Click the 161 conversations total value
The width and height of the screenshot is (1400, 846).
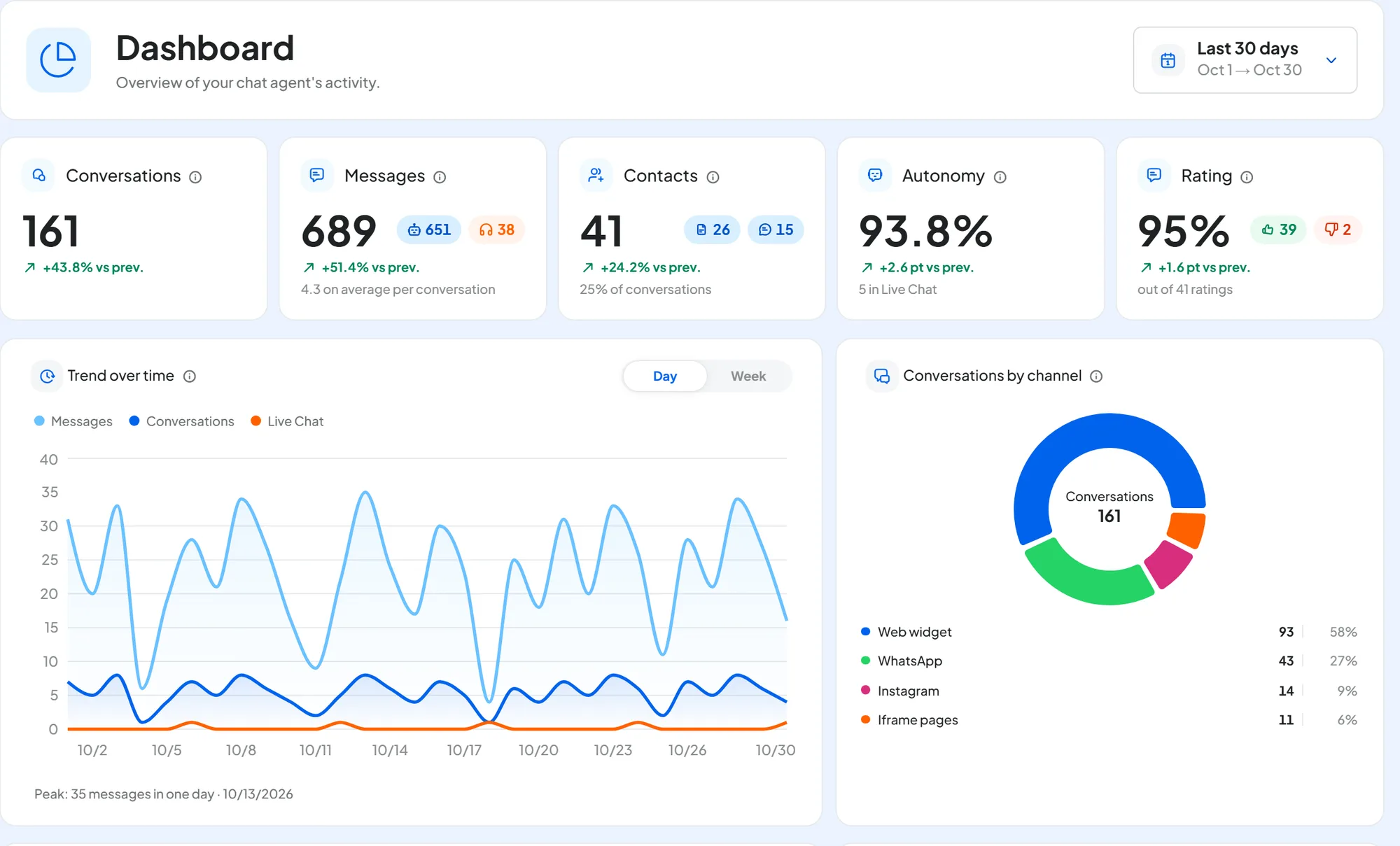coord(51,231)
